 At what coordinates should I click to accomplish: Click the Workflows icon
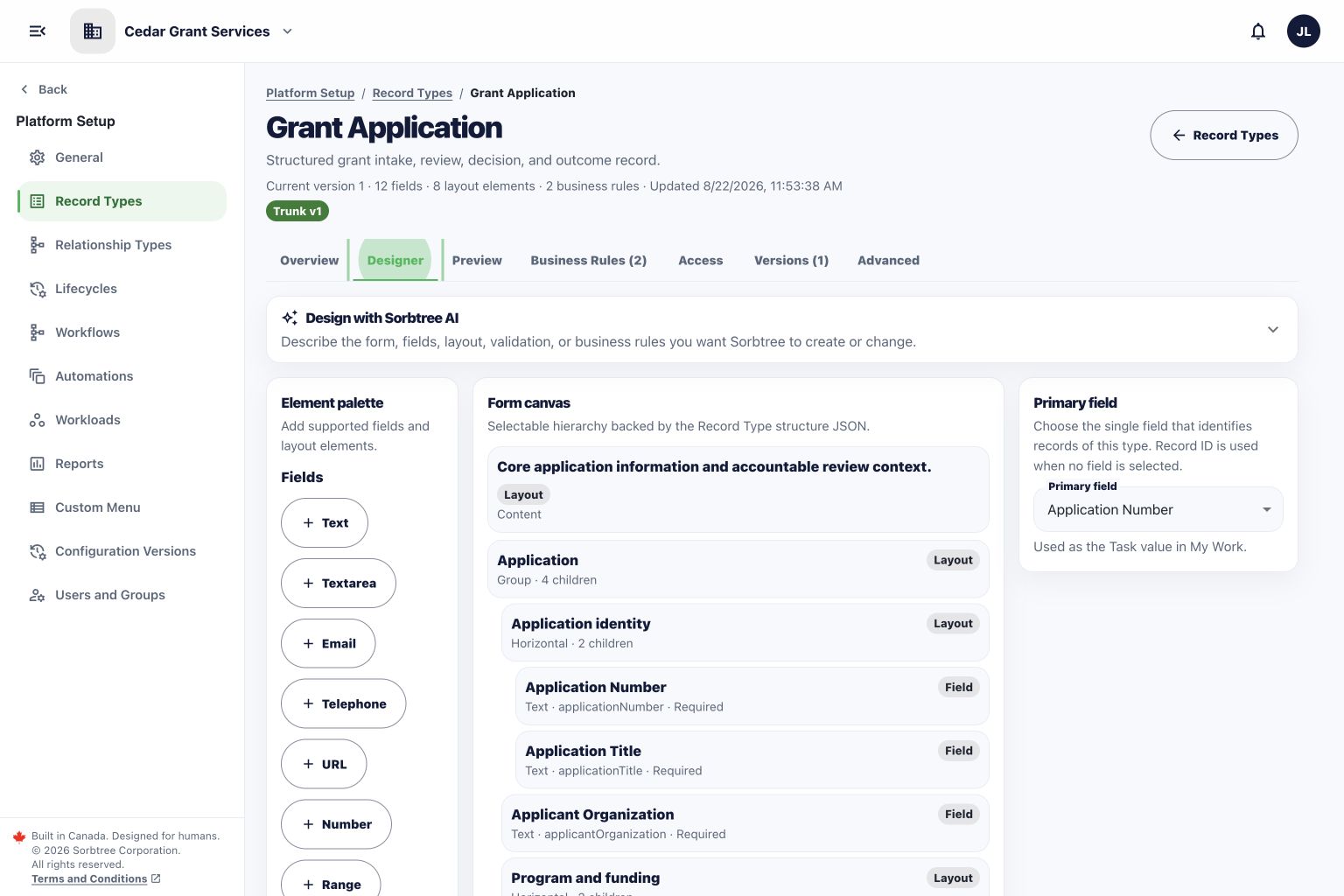coord(37,332)
